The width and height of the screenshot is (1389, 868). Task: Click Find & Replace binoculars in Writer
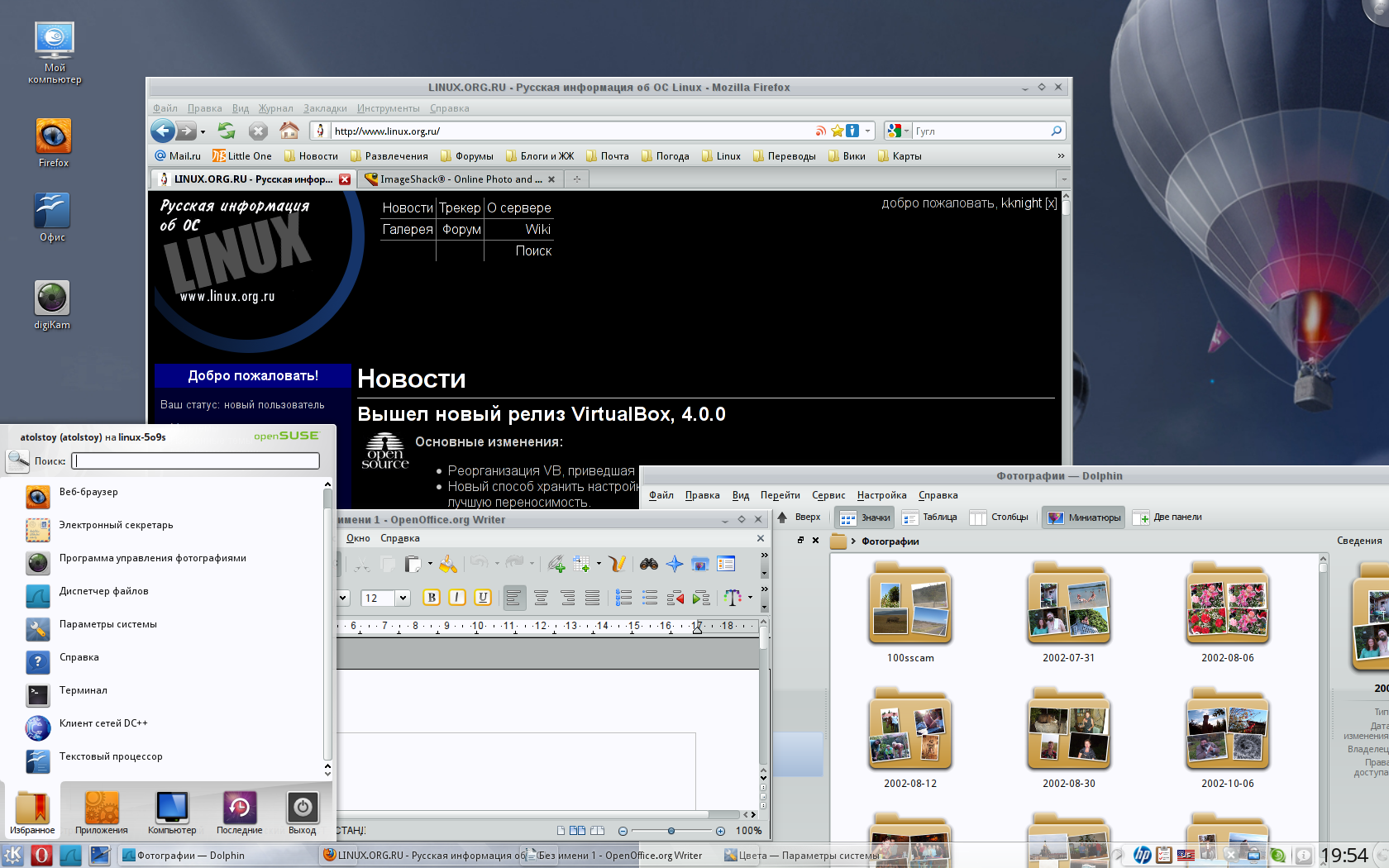click(649, 564)
